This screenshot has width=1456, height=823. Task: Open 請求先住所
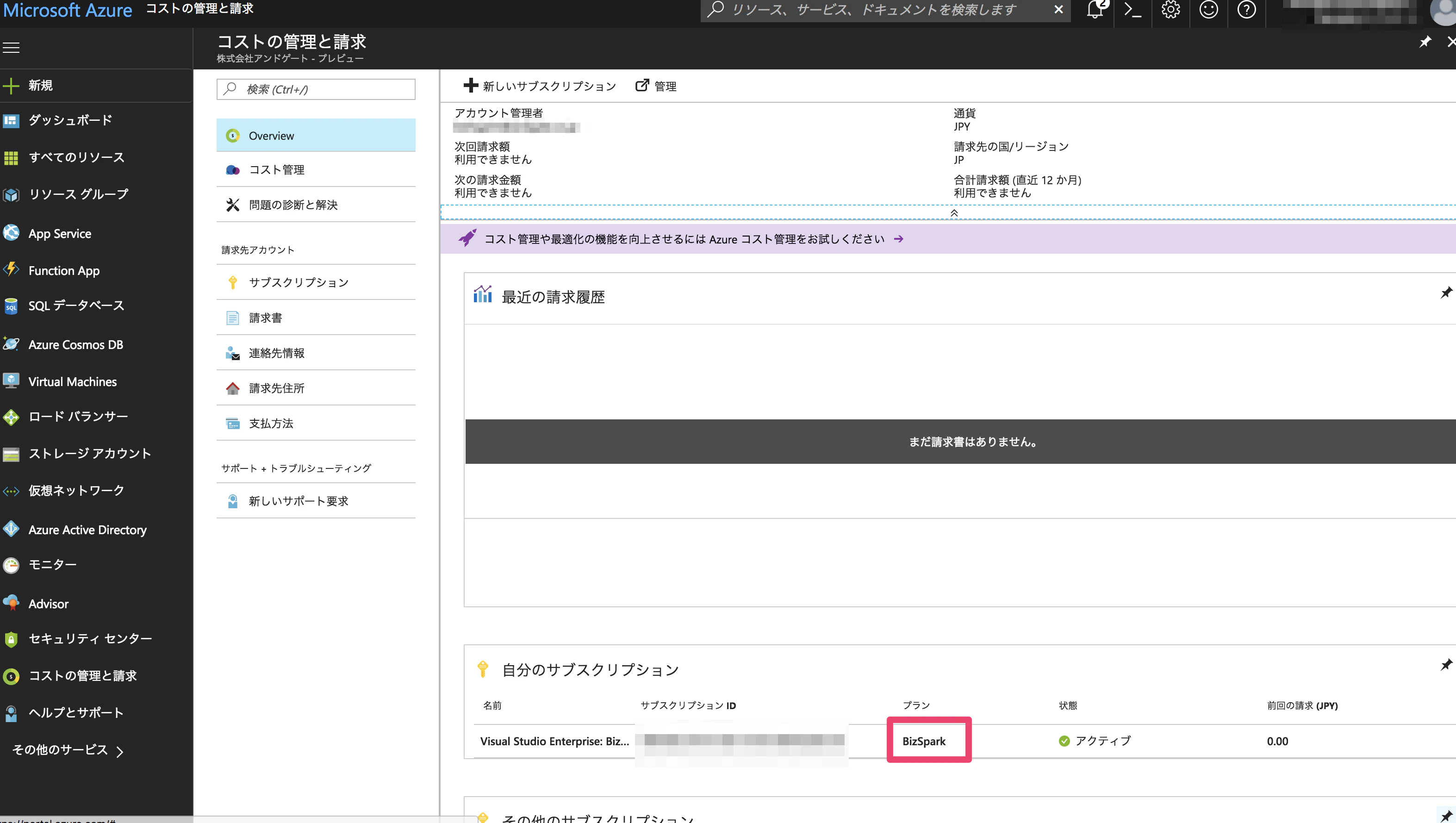point(316,388)
